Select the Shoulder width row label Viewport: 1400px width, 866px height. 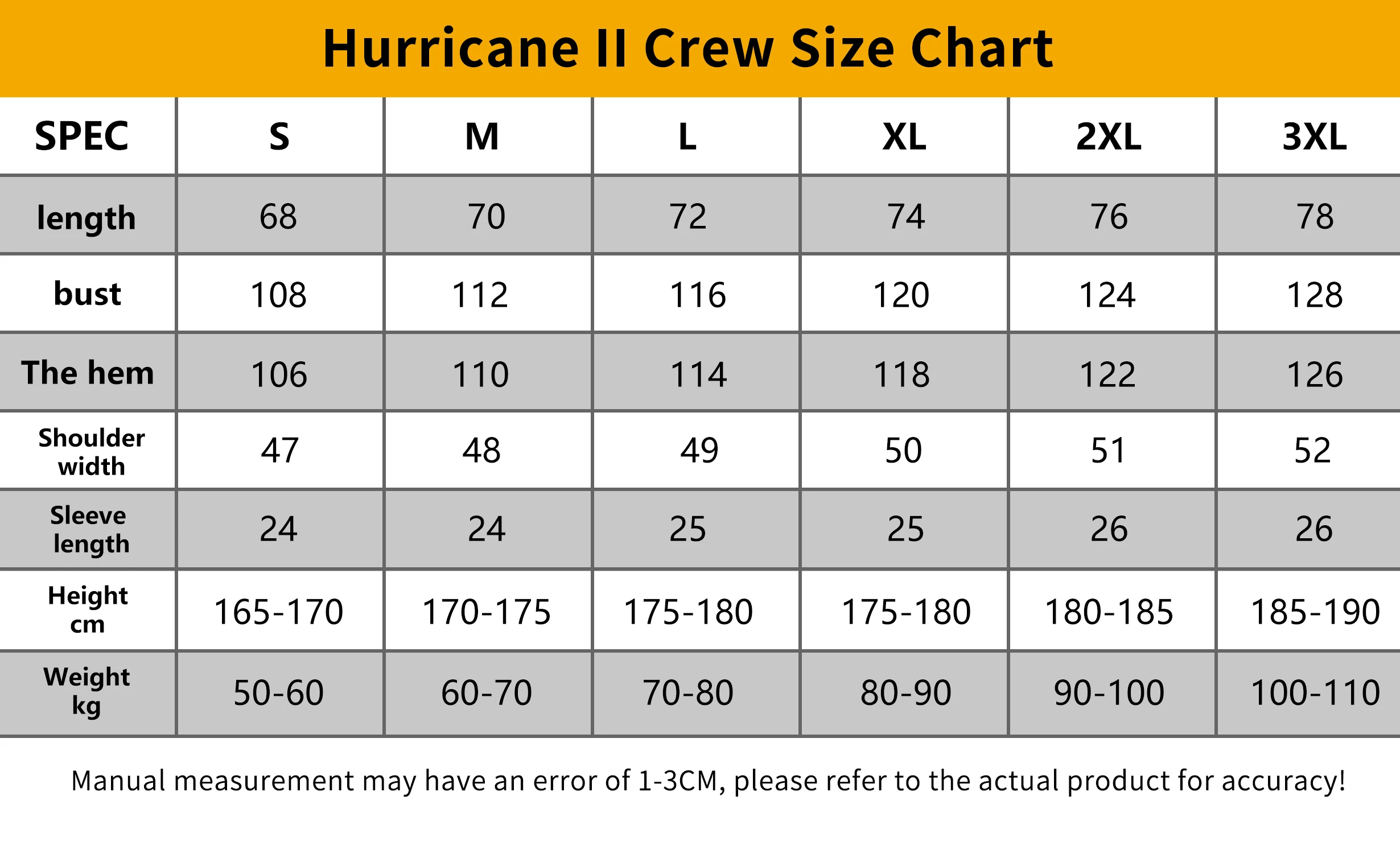coord(91,451)
